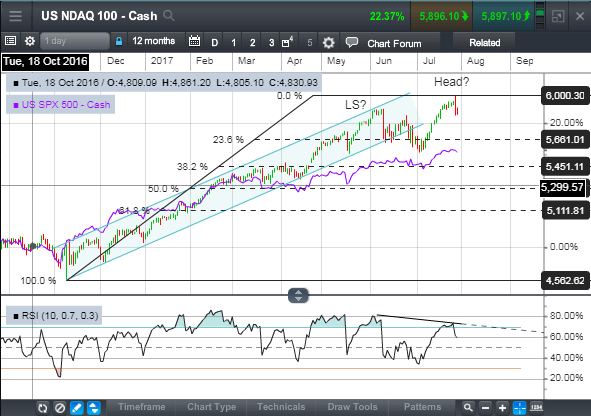
Task: Click the 5,661.01 Fibonacci price tag
Action: click(565, 140)
